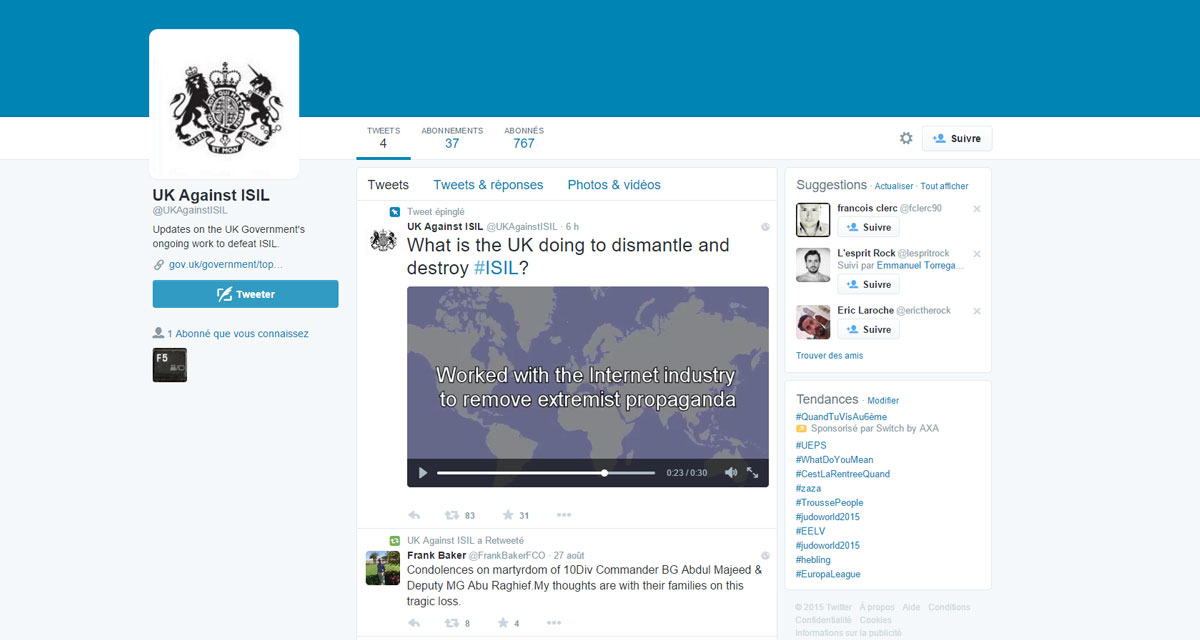Image resolution: width=1200 pixels, height=640 pixels.
Task: Open Frank Baker tweet's top-right dropdown caret
Action: [765, 555]
